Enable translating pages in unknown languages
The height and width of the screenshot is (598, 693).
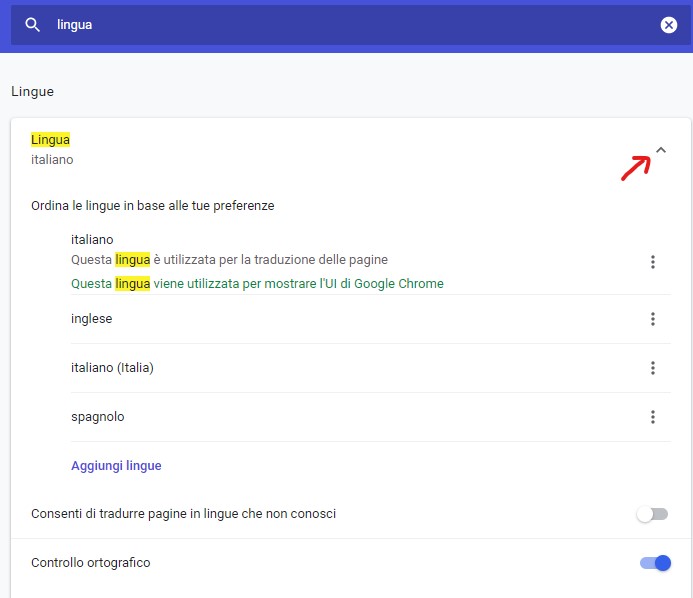click(x=652, y=514)
